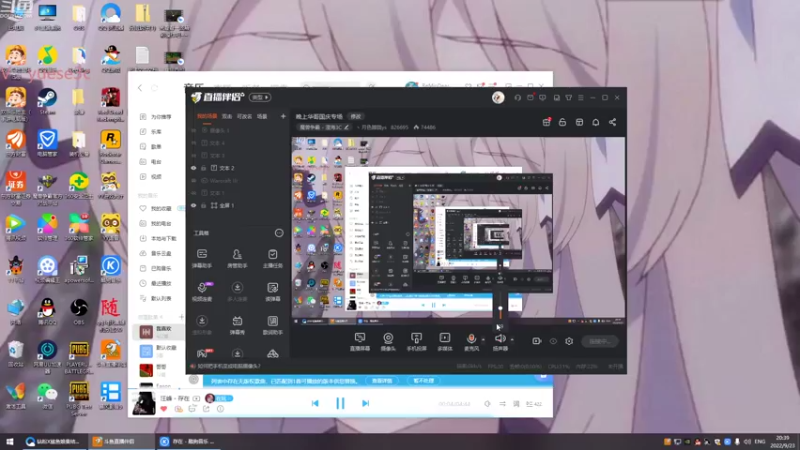Open the streamer avatar in title bar
Image resolution: width=800 pixels, height=450 pixels.
pyautogui.click(x=498, y=97)
